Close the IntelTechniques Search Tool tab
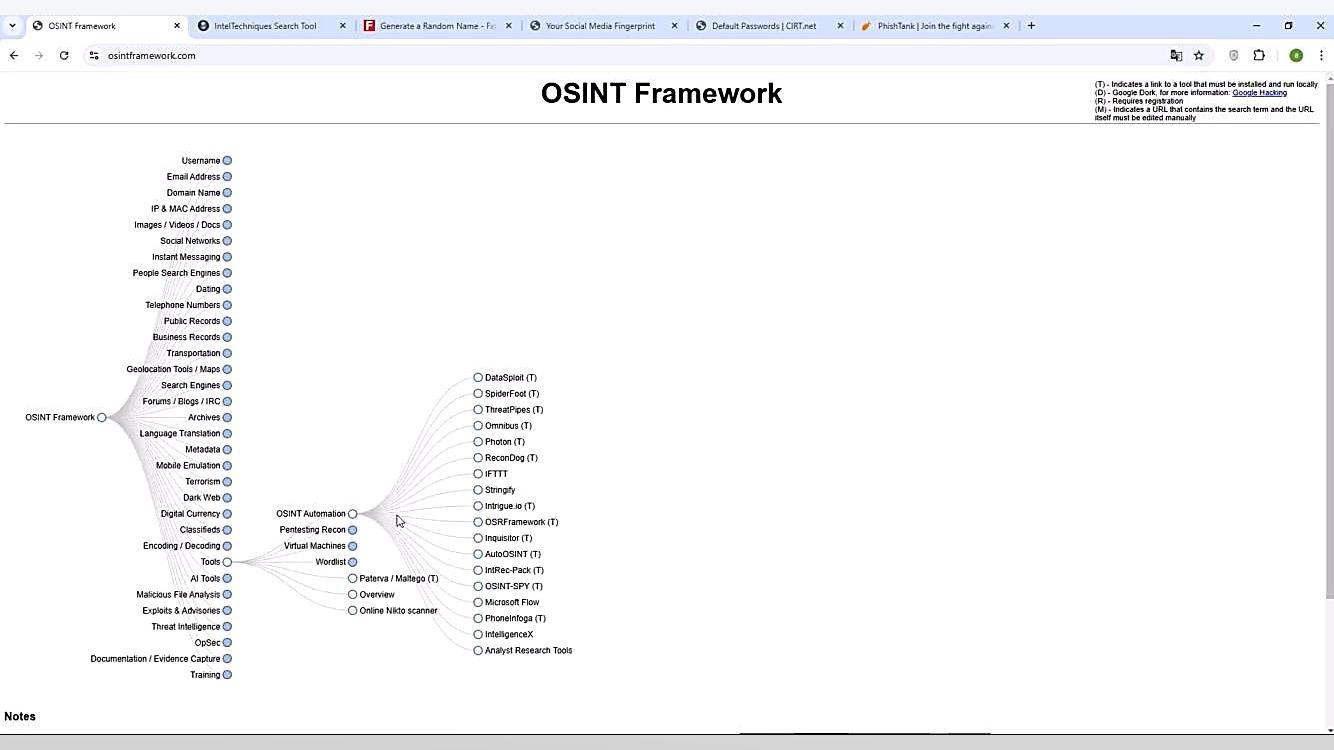This screenshot has width=1334, height=750. (x=343, y=26)
